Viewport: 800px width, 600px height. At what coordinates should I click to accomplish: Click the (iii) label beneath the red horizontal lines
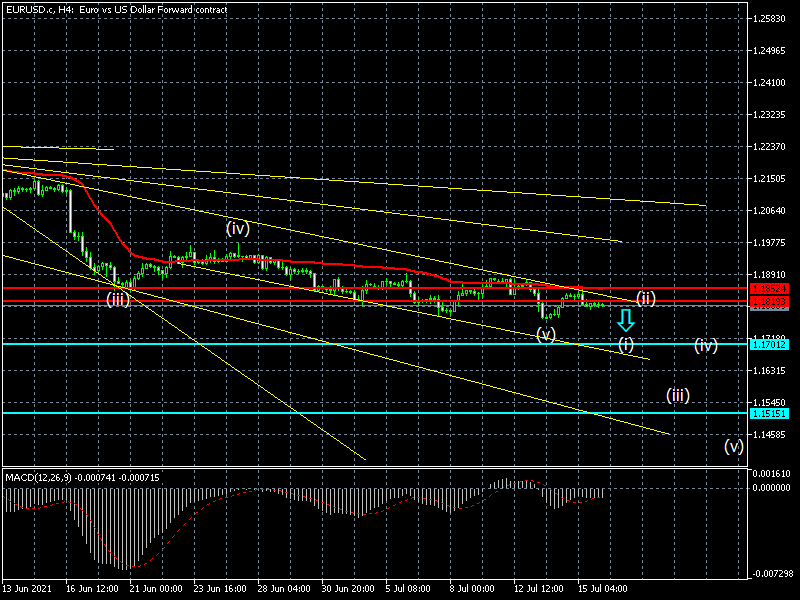(x=118, y=298)
